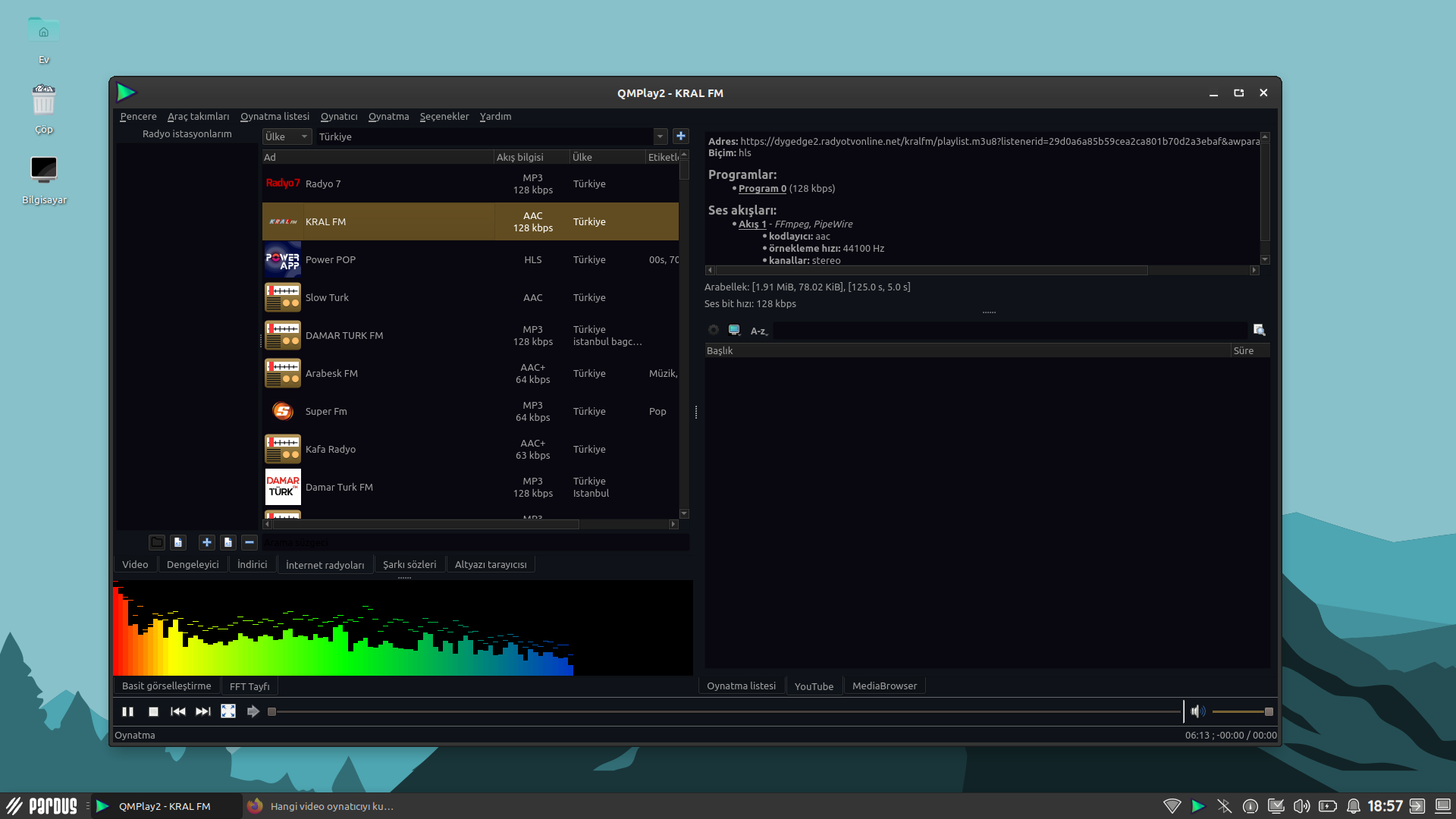The height and width of the screenshot is (819, 1456).
Task: Pause the radio playback
Action: pyautogui.click(x=127, y=711)
